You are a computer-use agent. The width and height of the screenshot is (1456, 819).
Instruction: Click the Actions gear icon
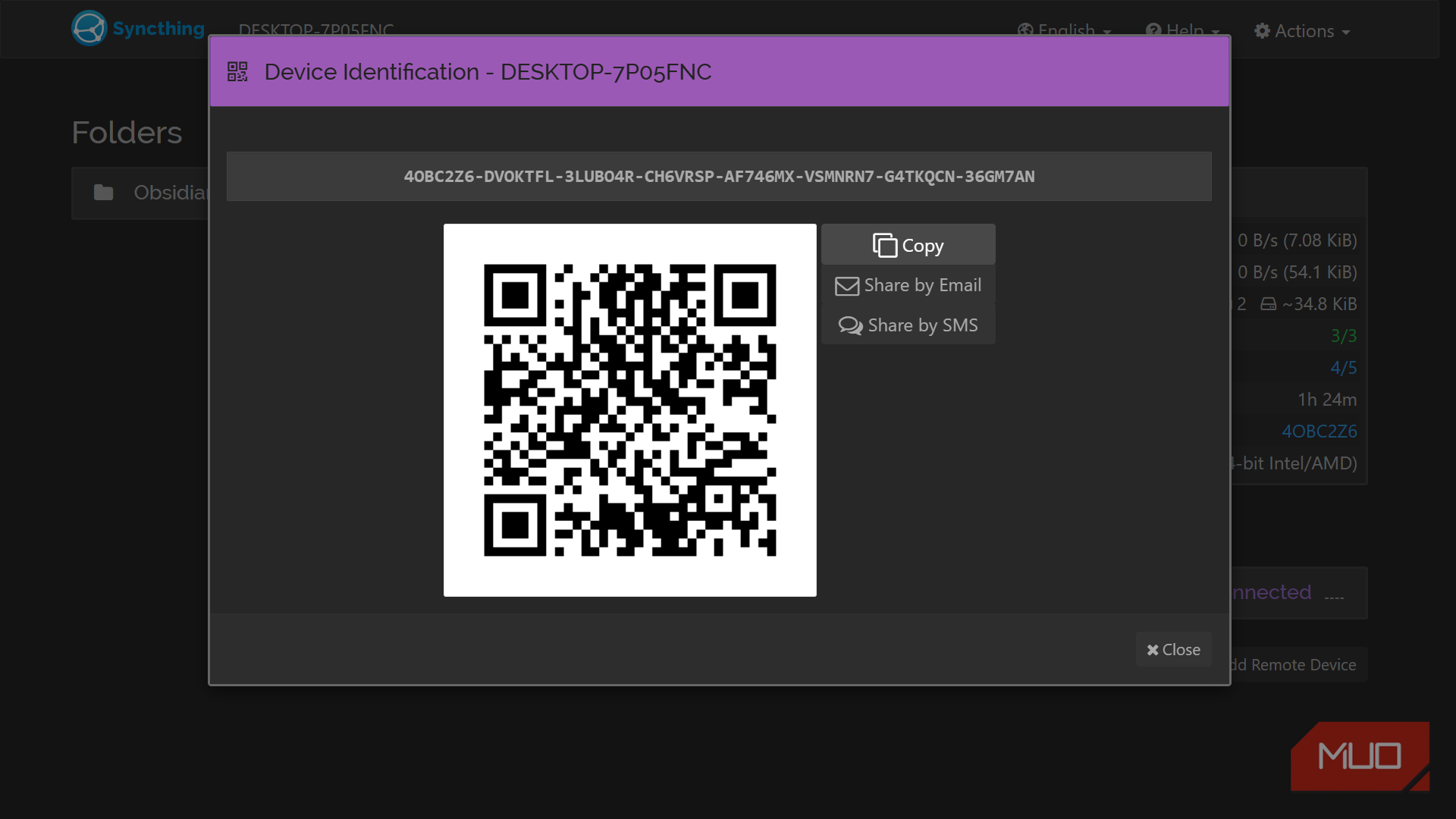pos(1262,31)
